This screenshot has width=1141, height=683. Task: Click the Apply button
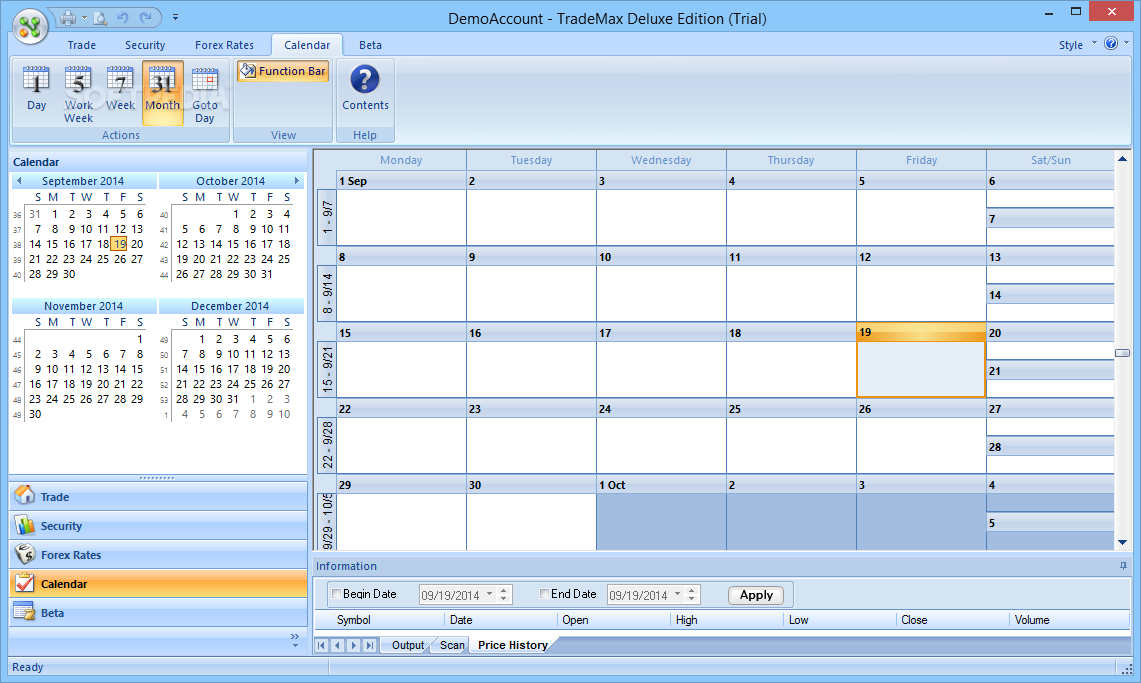[756, 595]
